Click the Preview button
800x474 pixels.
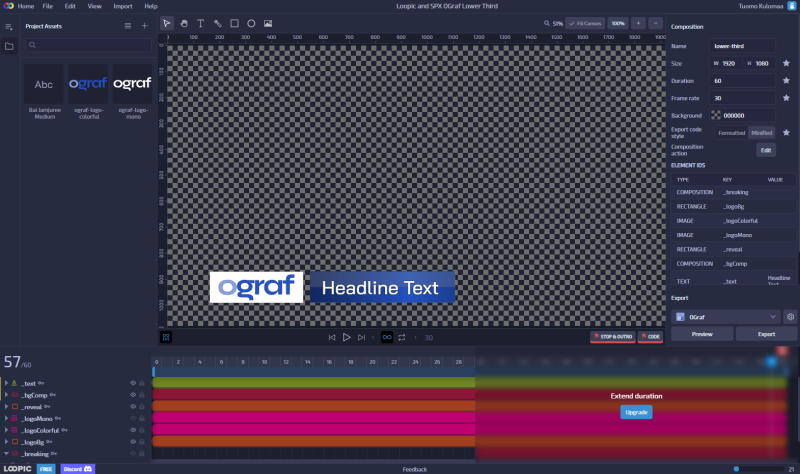702,334
